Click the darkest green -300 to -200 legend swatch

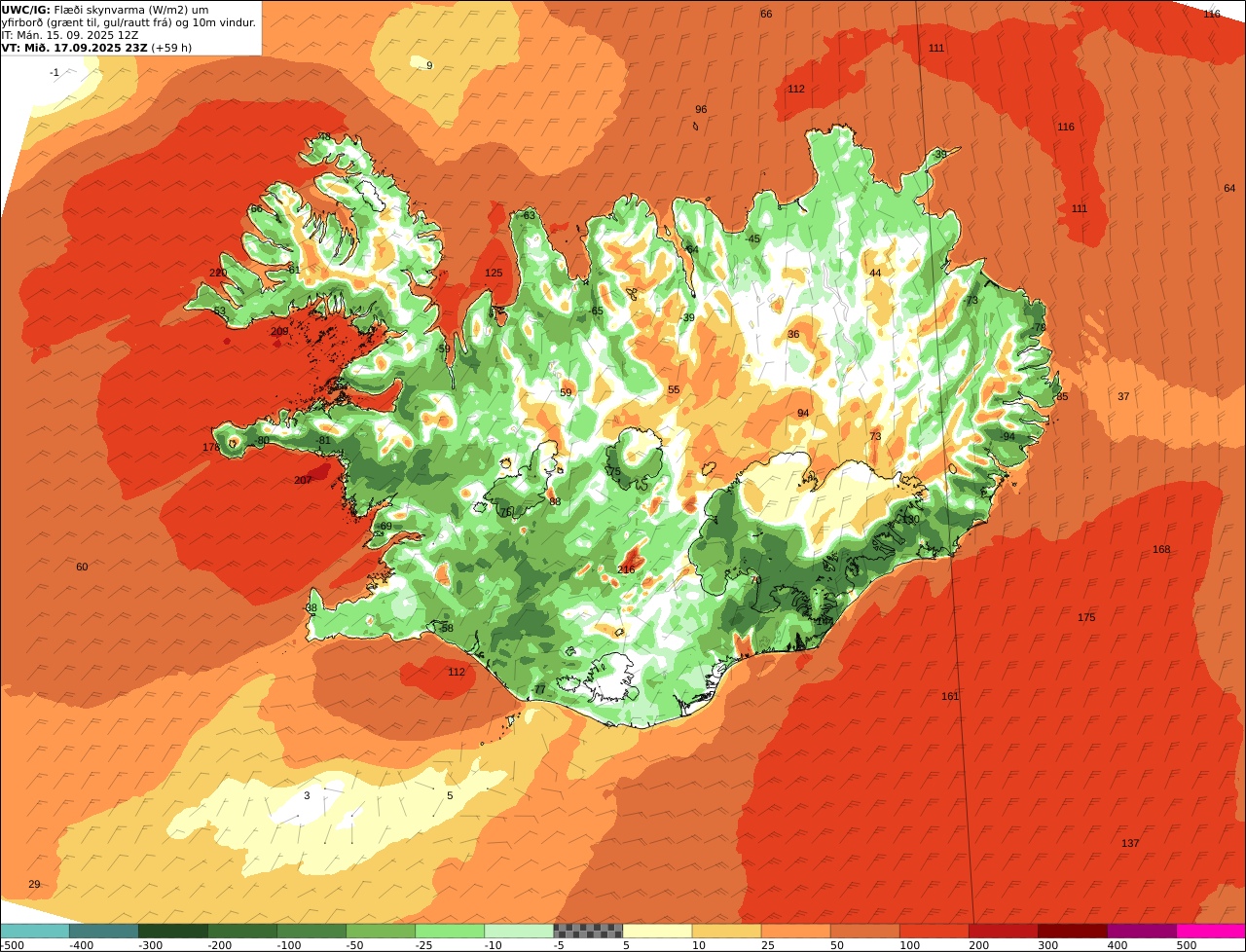coord(173,931)
